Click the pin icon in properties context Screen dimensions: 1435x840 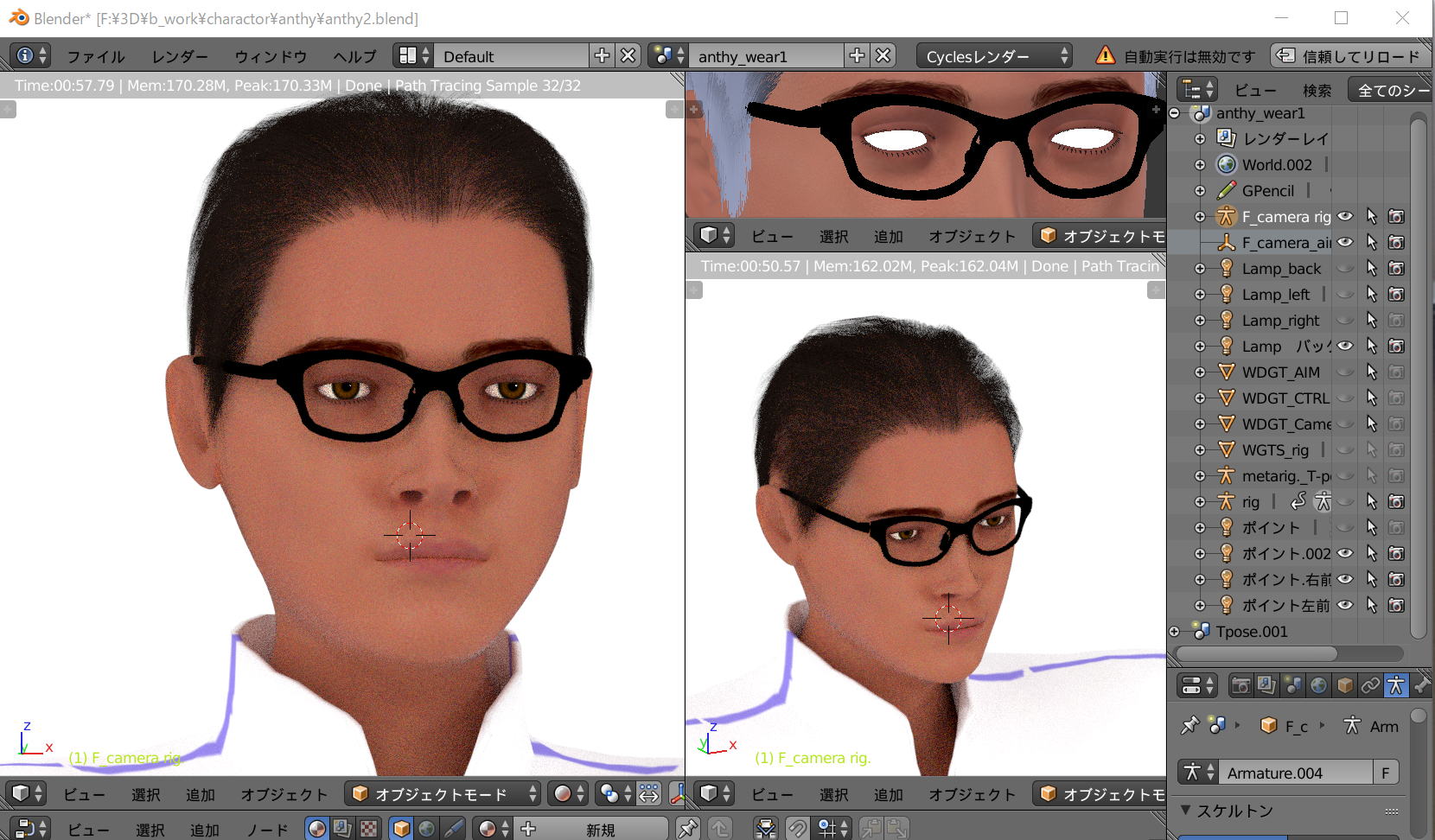pyautogui.click(x=1190, y=726)
